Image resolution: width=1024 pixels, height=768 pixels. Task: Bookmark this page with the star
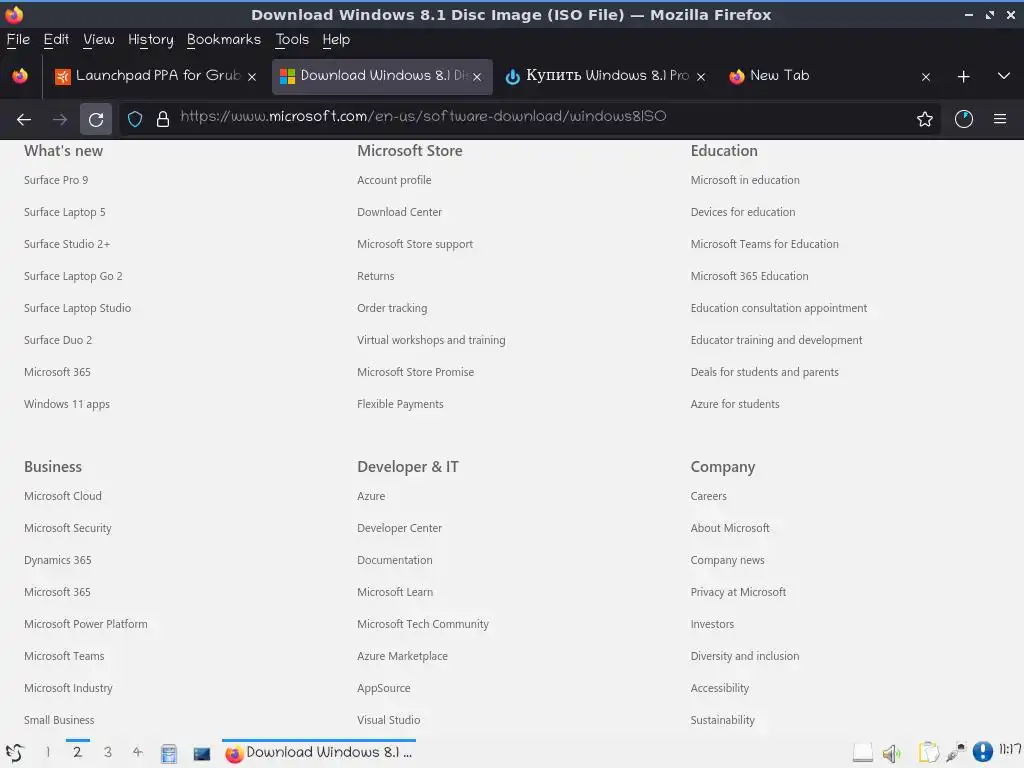point(925,119)
